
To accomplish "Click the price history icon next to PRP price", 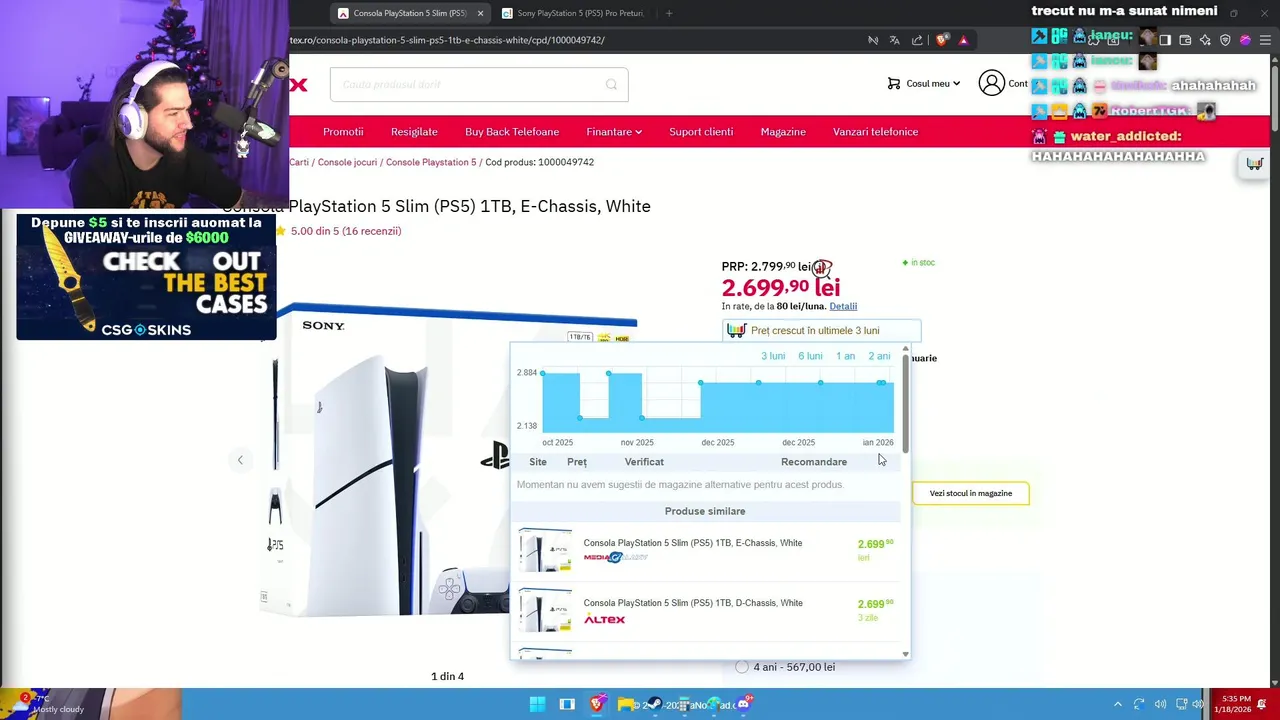I will click(822, 268).
